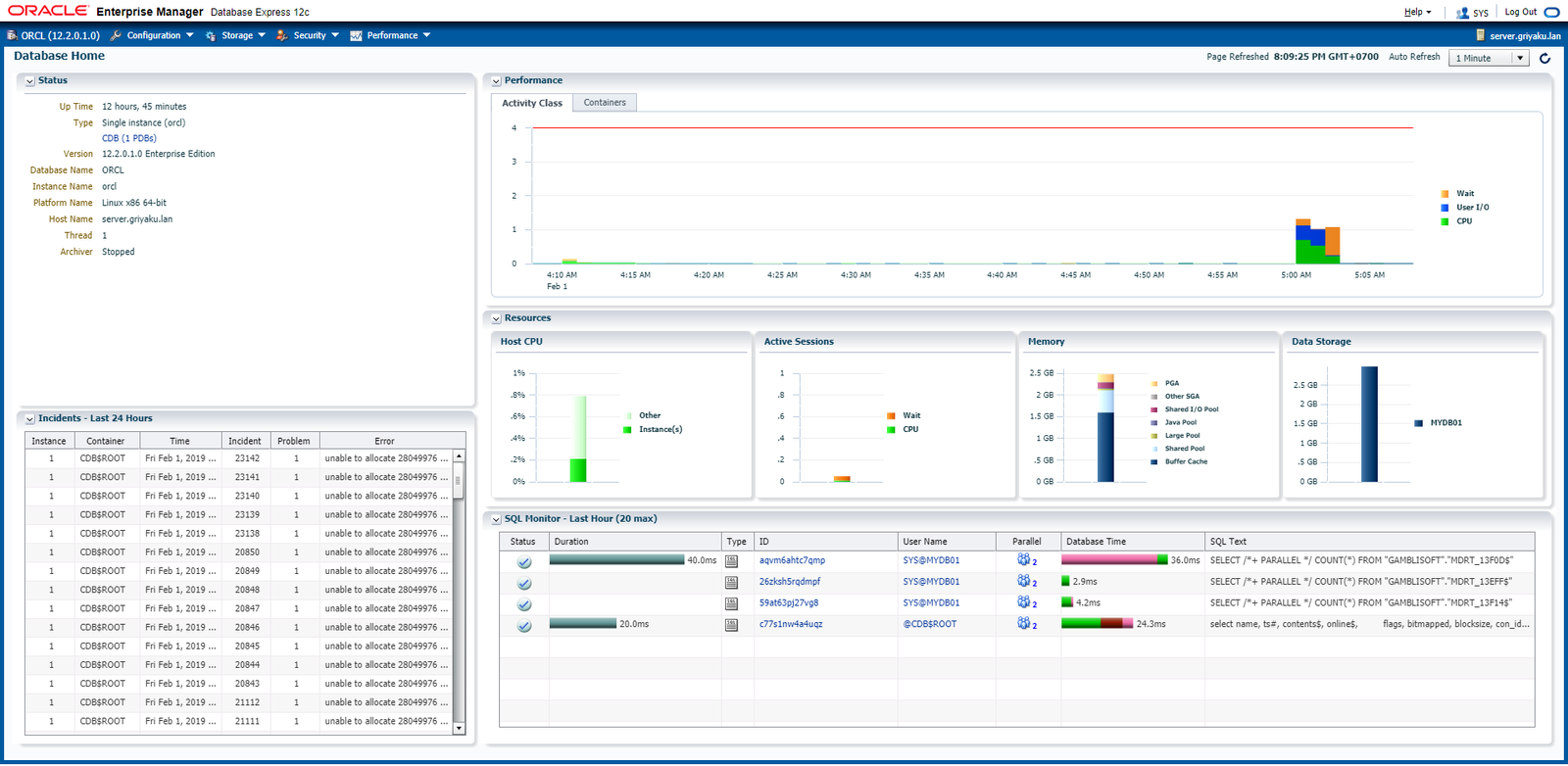Click the Configuration wrench icon

116,35
